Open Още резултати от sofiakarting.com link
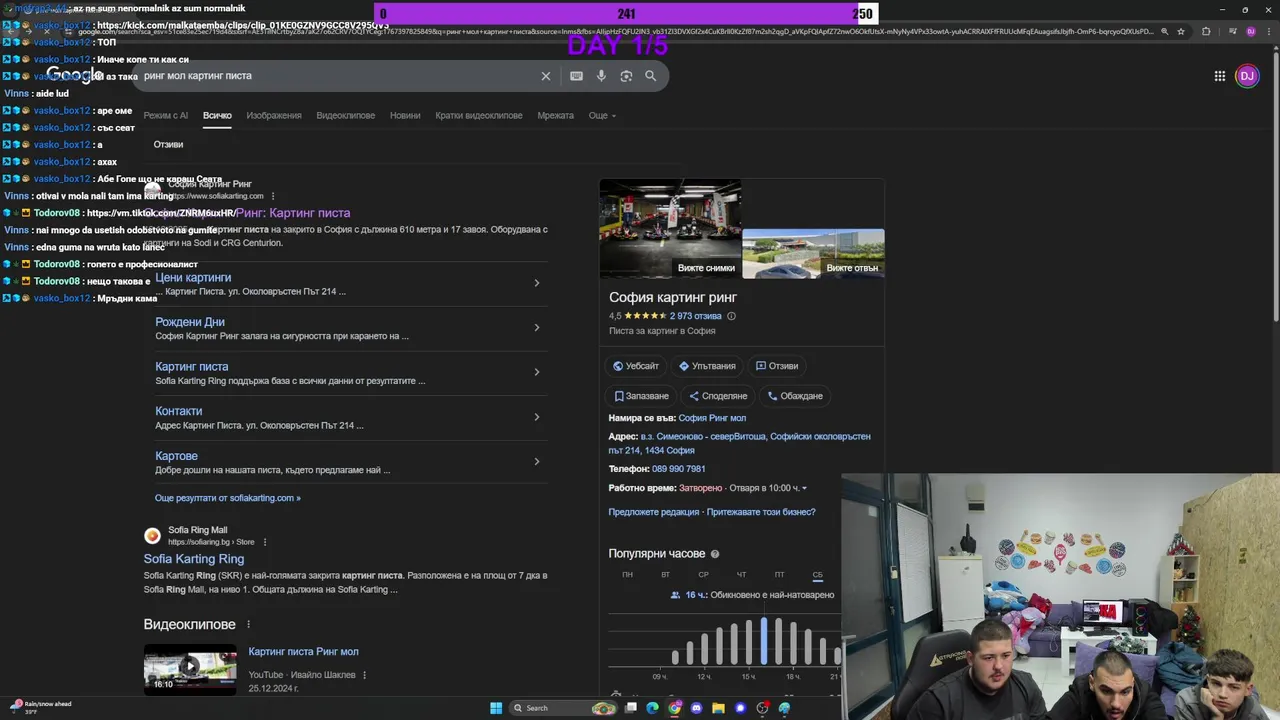1280x720 pixels. coord(228,498)
